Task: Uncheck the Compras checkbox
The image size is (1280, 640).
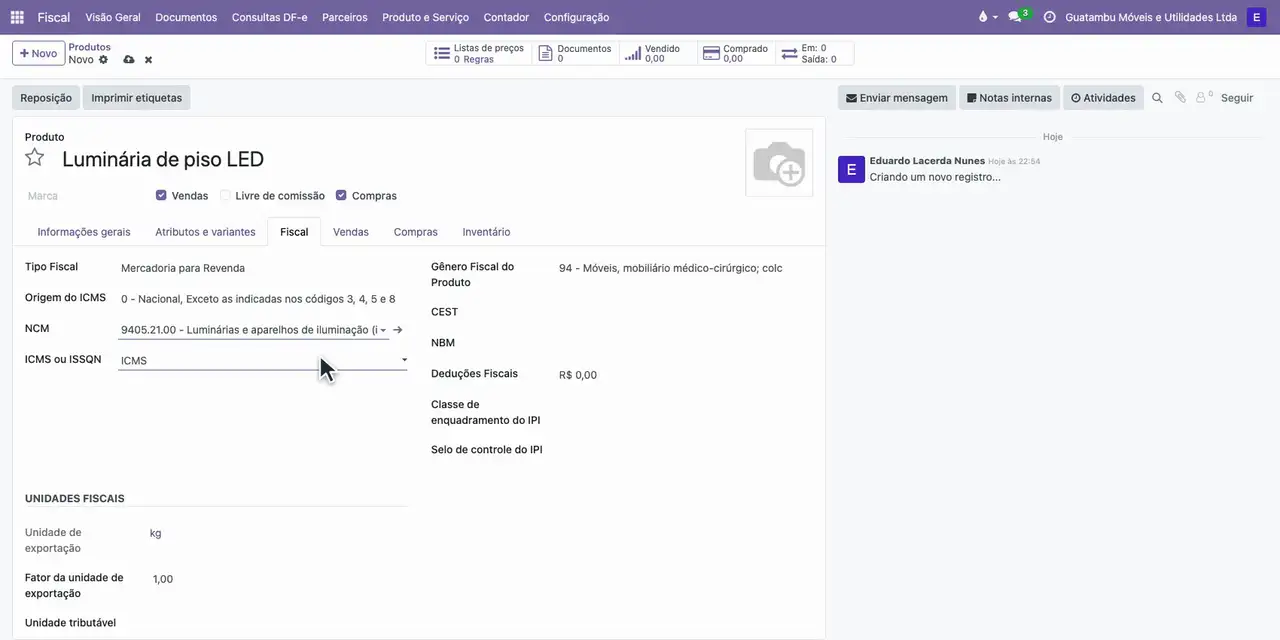Action: (341, 196)
